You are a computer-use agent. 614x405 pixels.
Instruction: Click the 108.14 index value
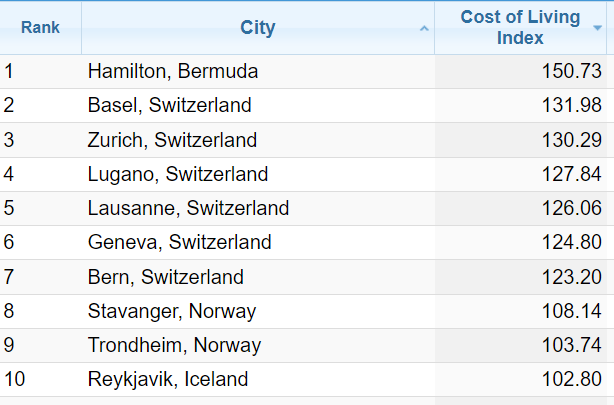(x=571, y=311)
